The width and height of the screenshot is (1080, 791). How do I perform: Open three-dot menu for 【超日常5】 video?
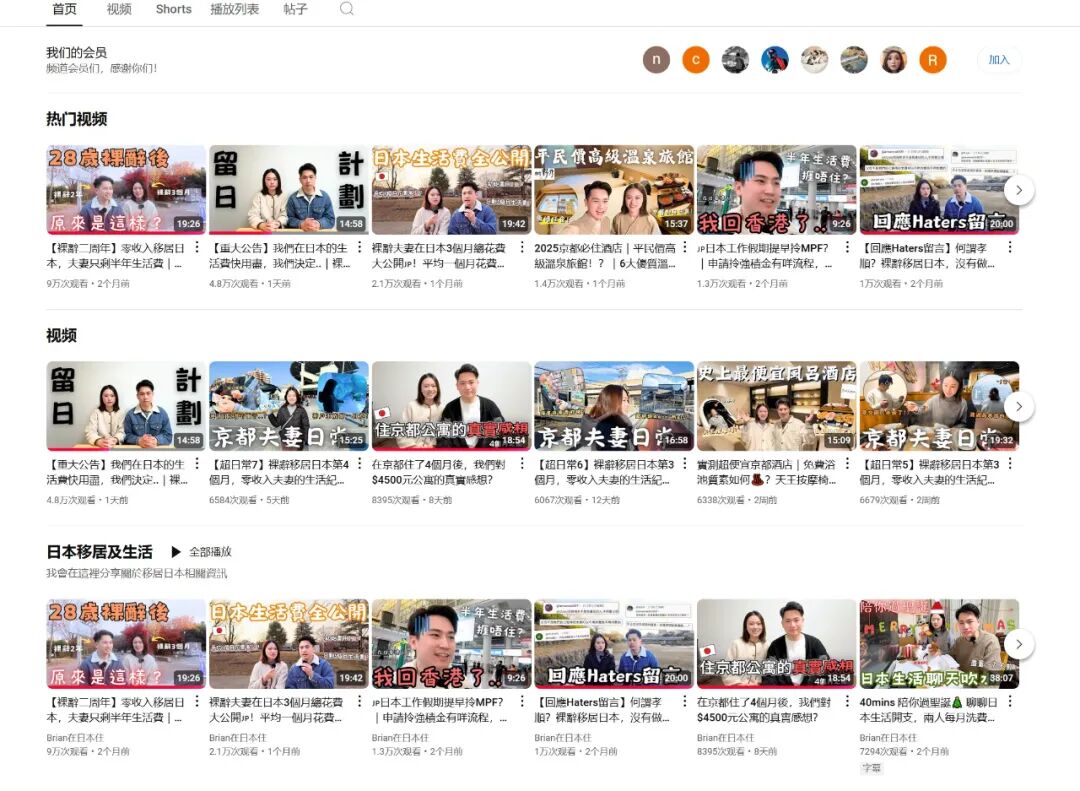point(1010,464)
